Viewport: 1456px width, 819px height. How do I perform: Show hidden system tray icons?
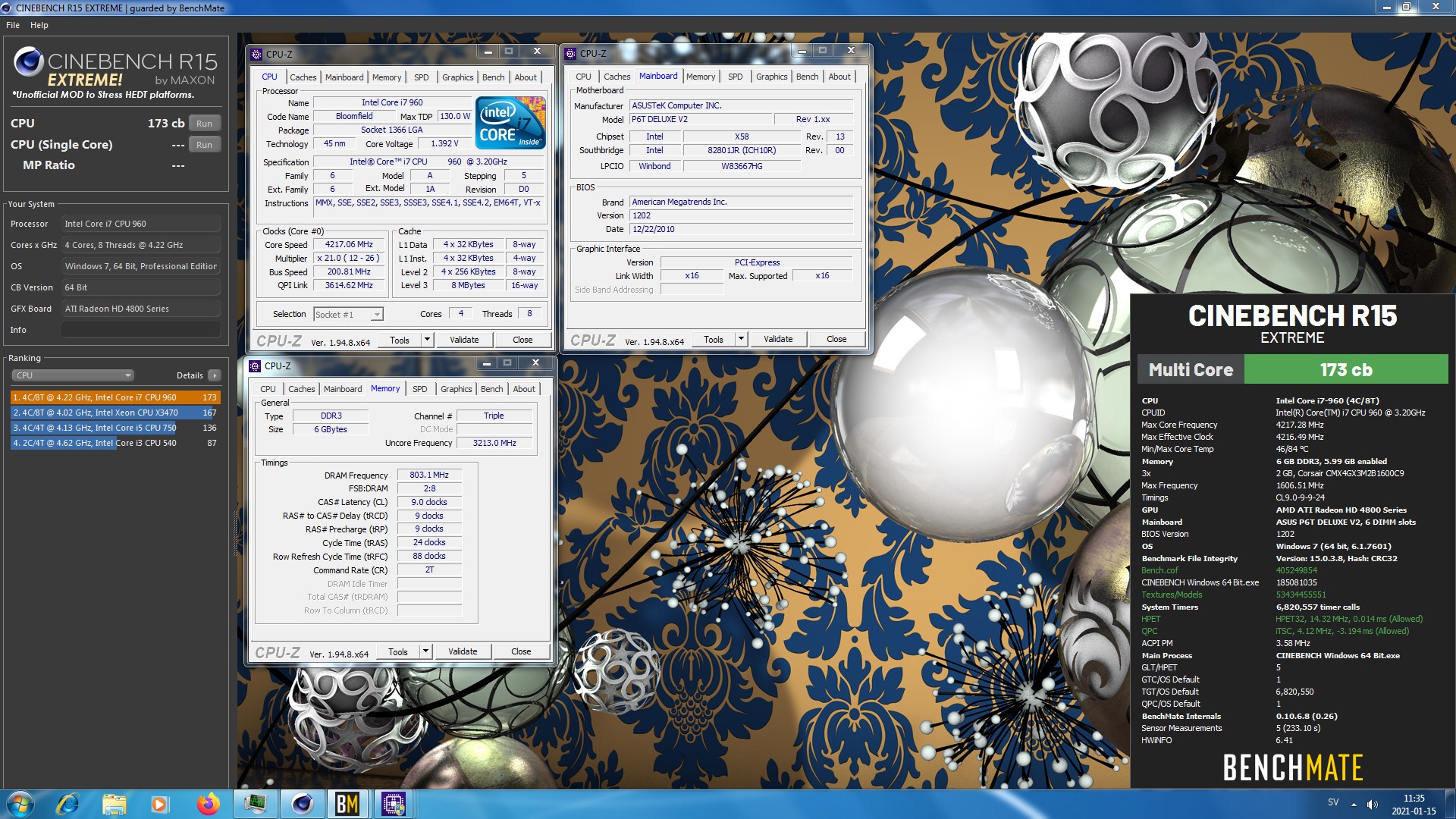click(1354, 805)
